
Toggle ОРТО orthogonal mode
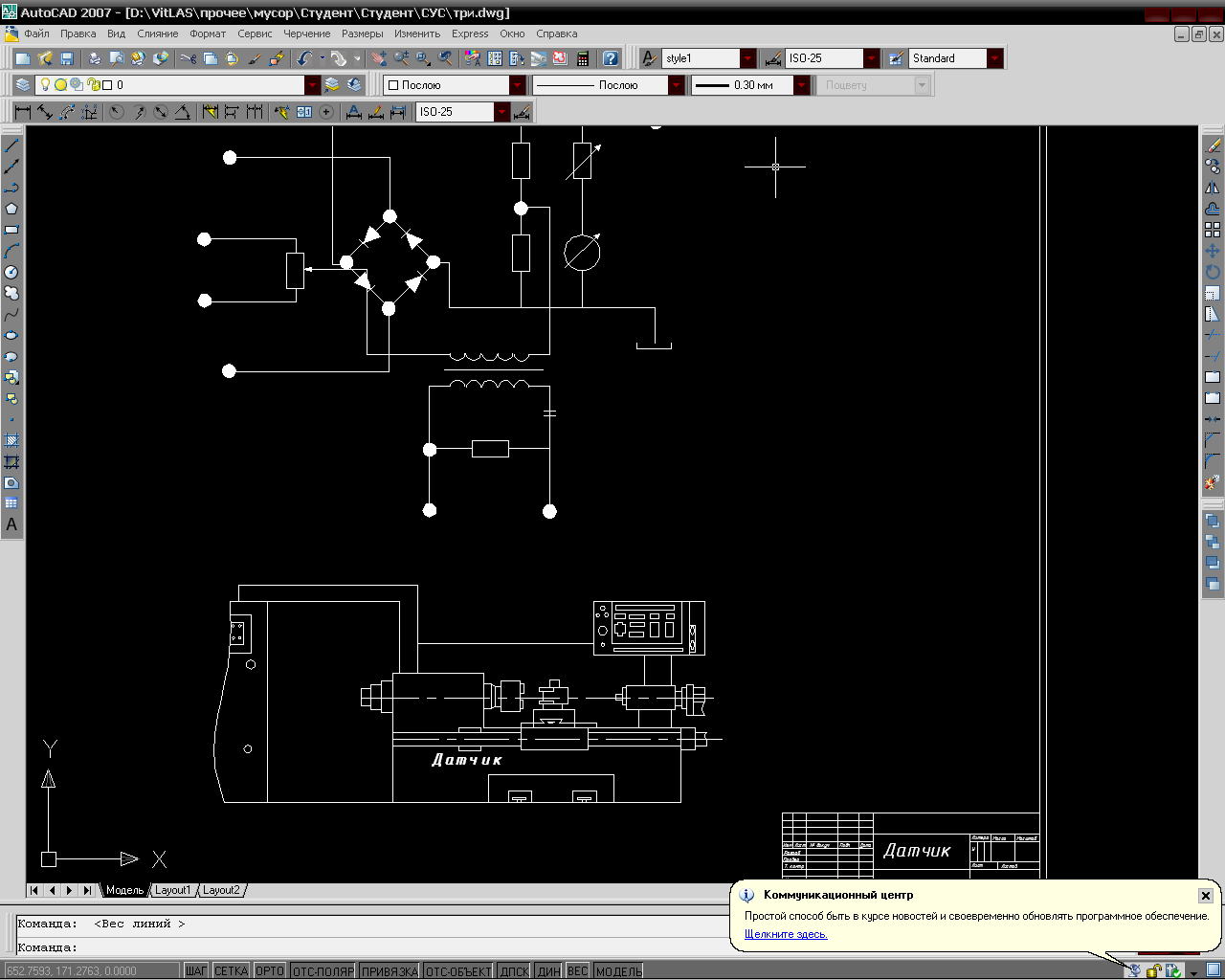coord(270,970)
